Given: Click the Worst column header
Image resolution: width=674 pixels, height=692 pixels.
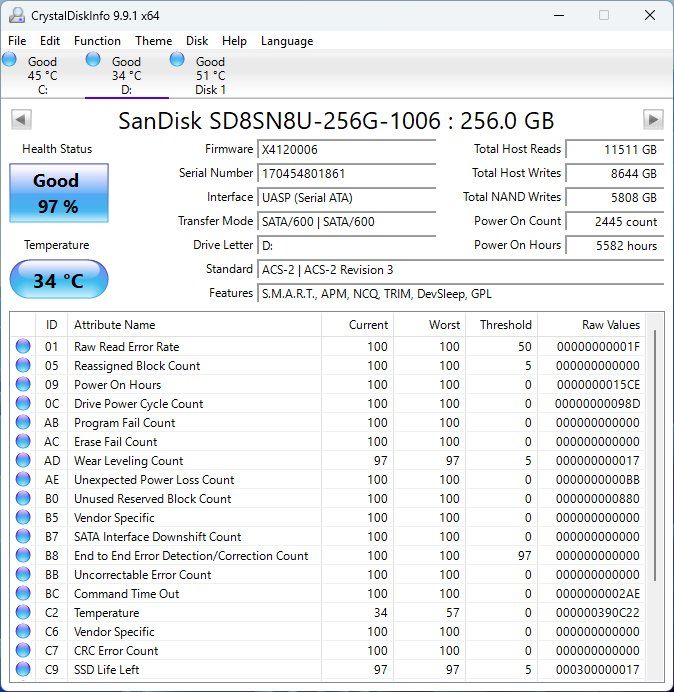Looking at the screenshot, I should click(429, 325).
